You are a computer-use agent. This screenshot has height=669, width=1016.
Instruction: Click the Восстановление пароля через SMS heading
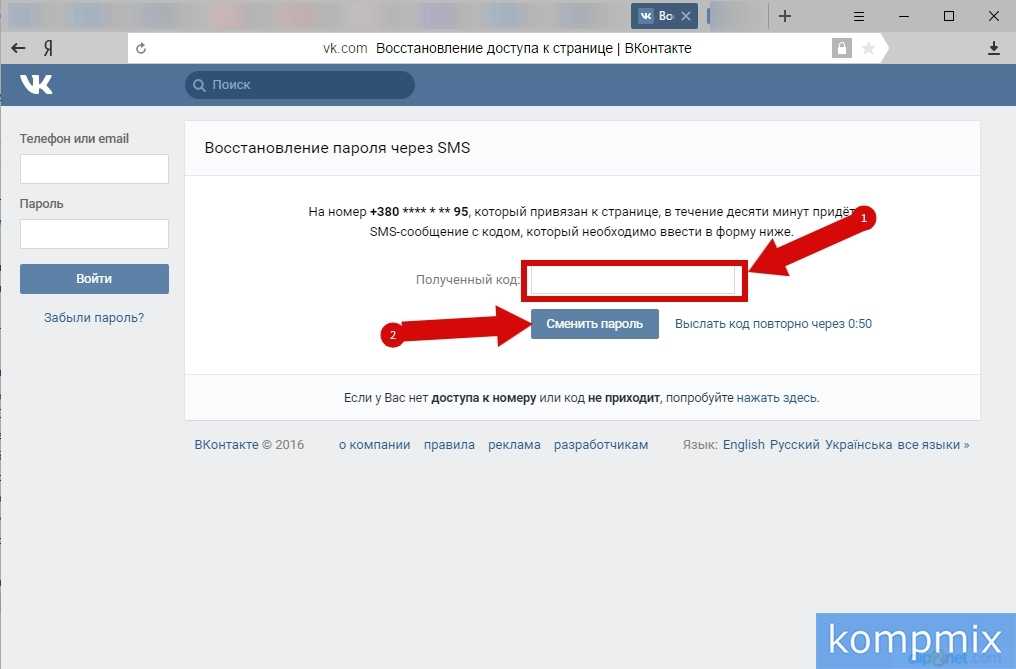click(x=337, y=148)
